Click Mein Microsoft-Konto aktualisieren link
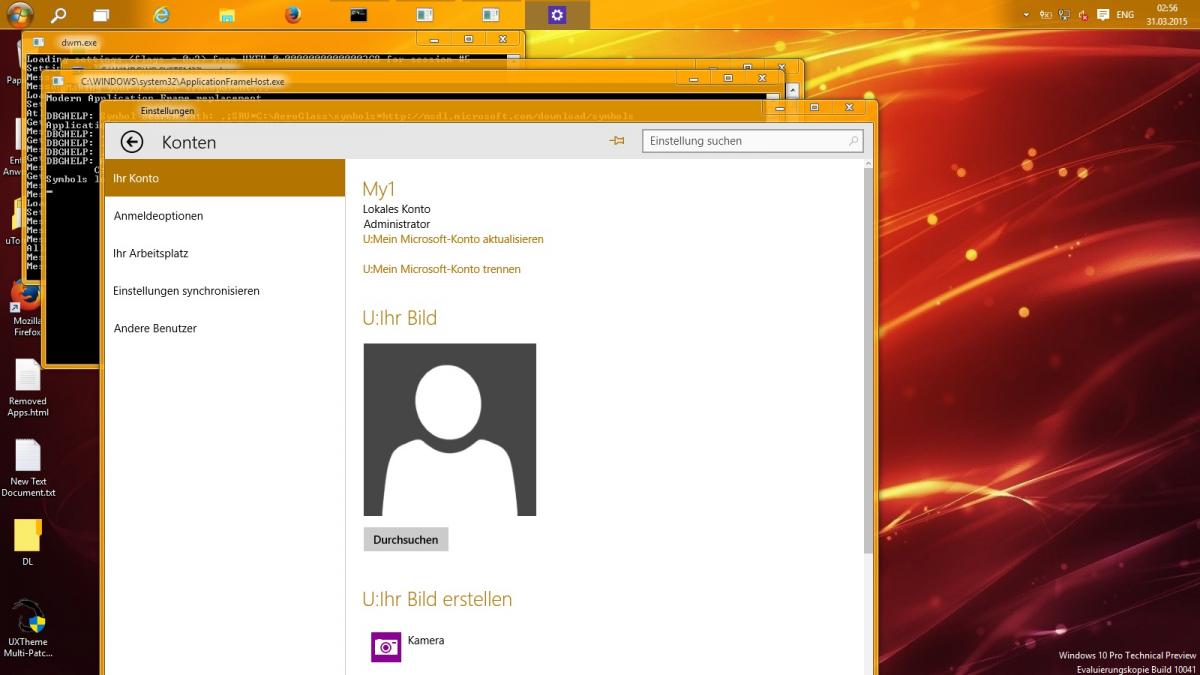This screenshot has width=1200, height=675. [453, 239]
